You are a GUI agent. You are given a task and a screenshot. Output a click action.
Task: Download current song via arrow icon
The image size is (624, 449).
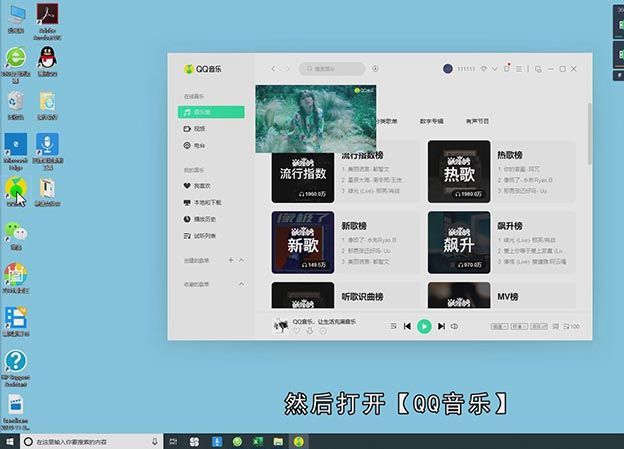[x=310, y=331]
